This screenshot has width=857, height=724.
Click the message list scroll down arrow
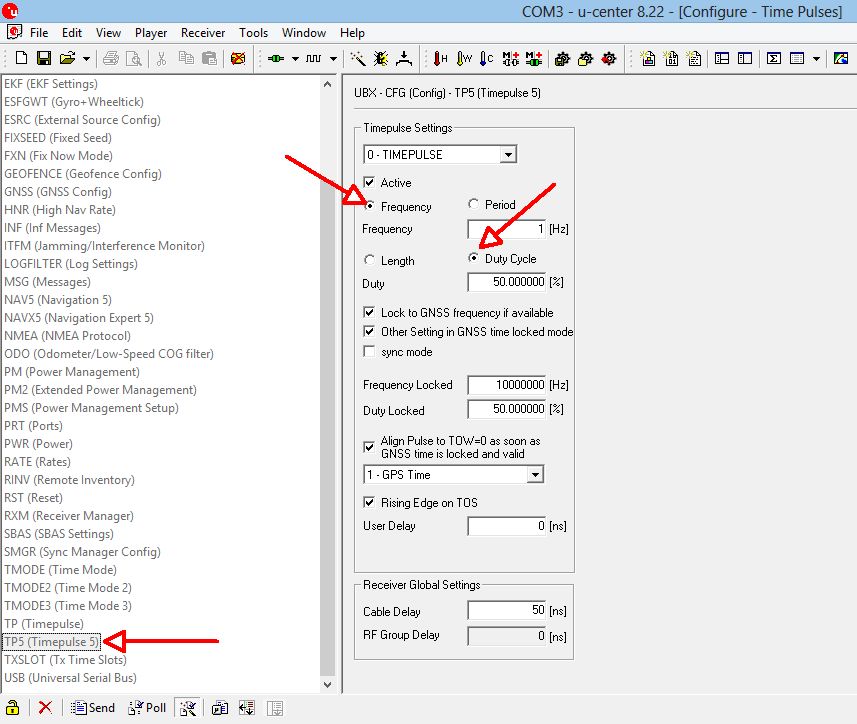(327, 685)
